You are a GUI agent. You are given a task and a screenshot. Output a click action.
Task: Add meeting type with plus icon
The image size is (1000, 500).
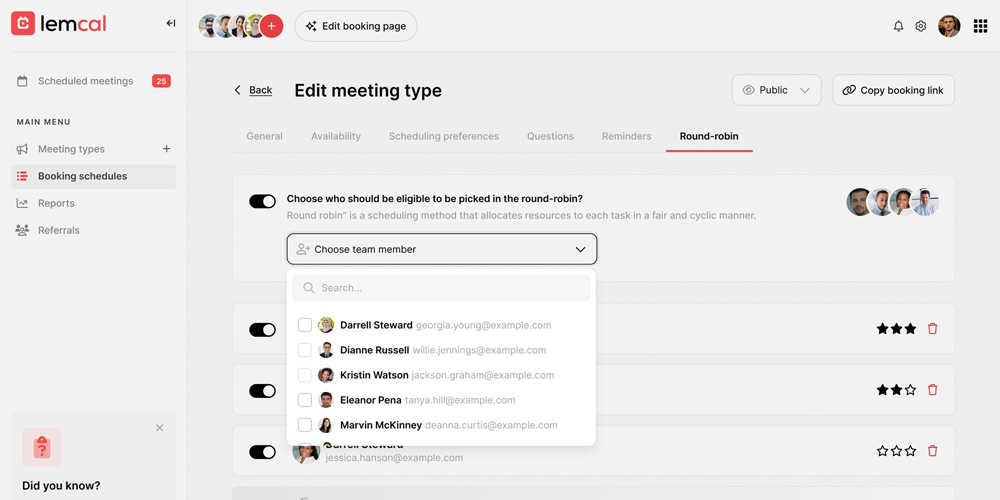[166, 149]
